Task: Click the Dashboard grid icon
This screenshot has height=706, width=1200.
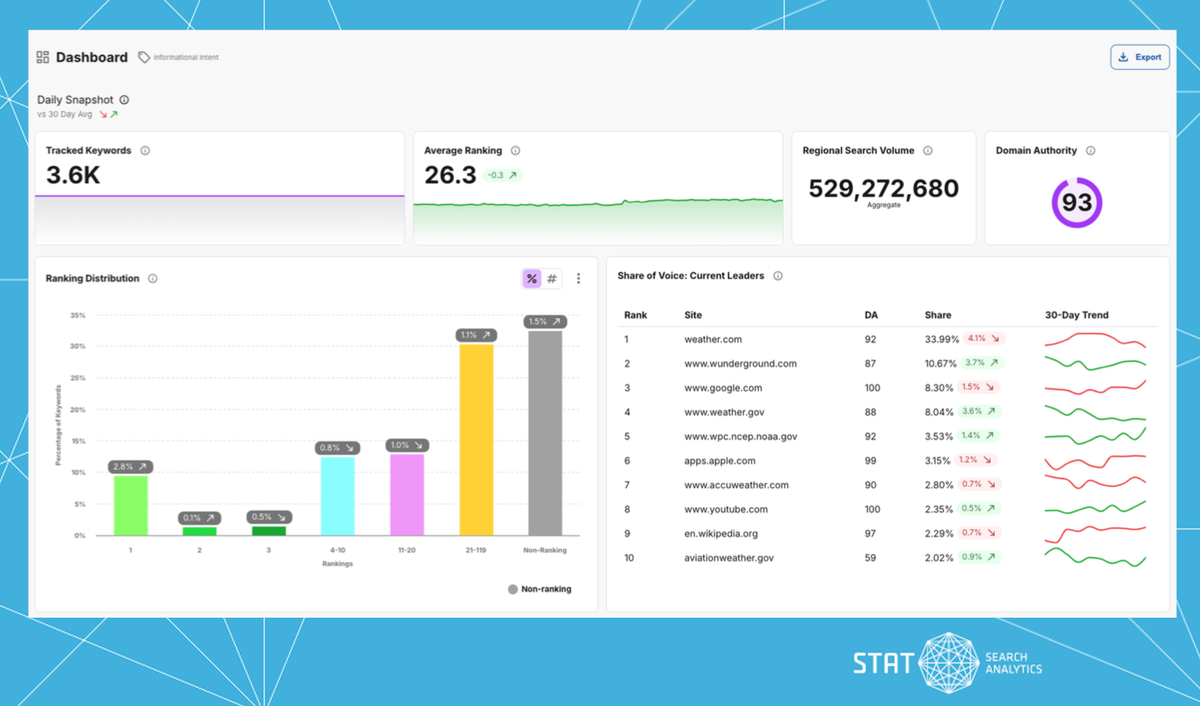Action: [x=42, y=57]
